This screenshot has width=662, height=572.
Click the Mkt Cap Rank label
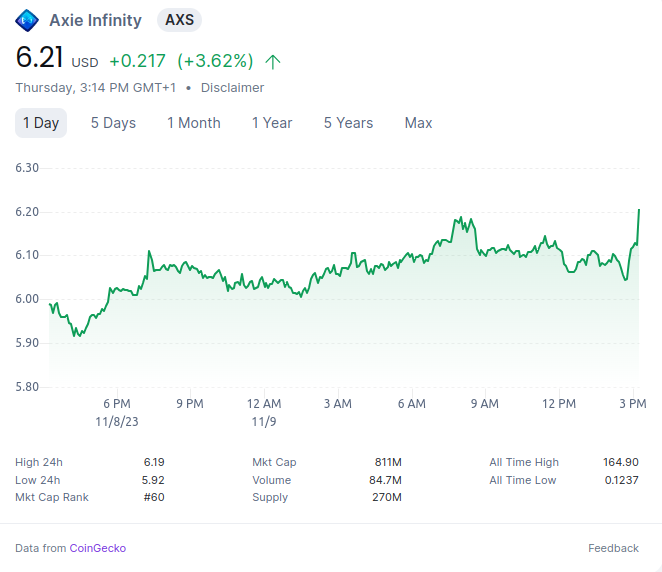[x=52, y=497]
